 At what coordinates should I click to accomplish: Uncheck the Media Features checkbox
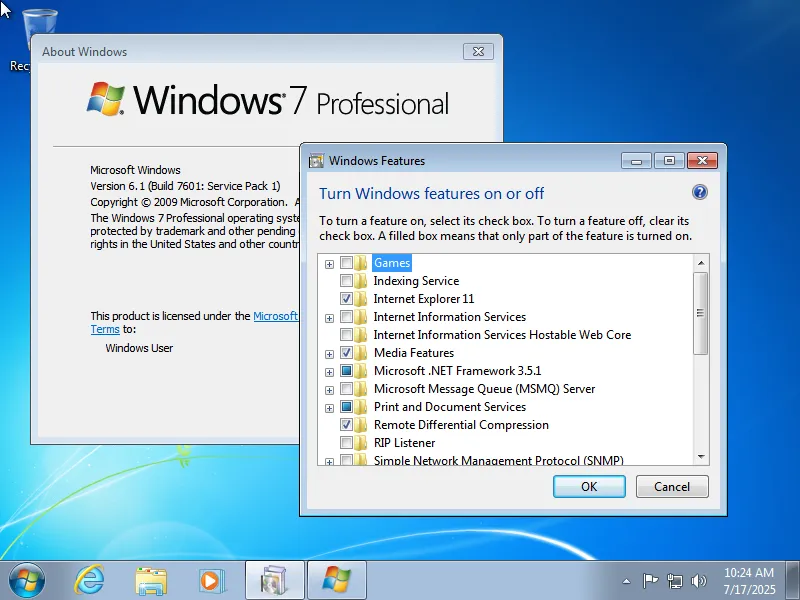coord(346,353)
